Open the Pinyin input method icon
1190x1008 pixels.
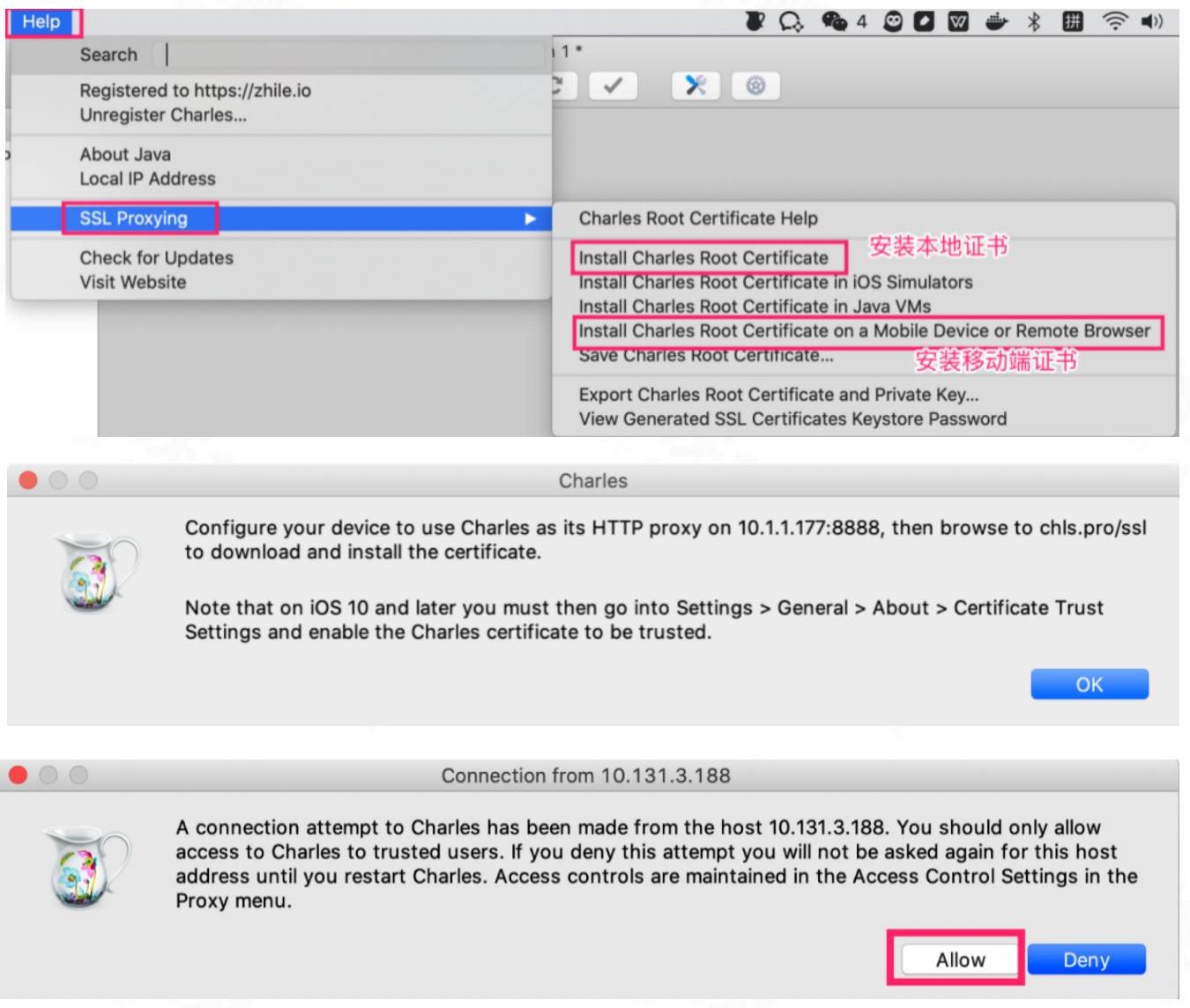(x=1073, y=21)
